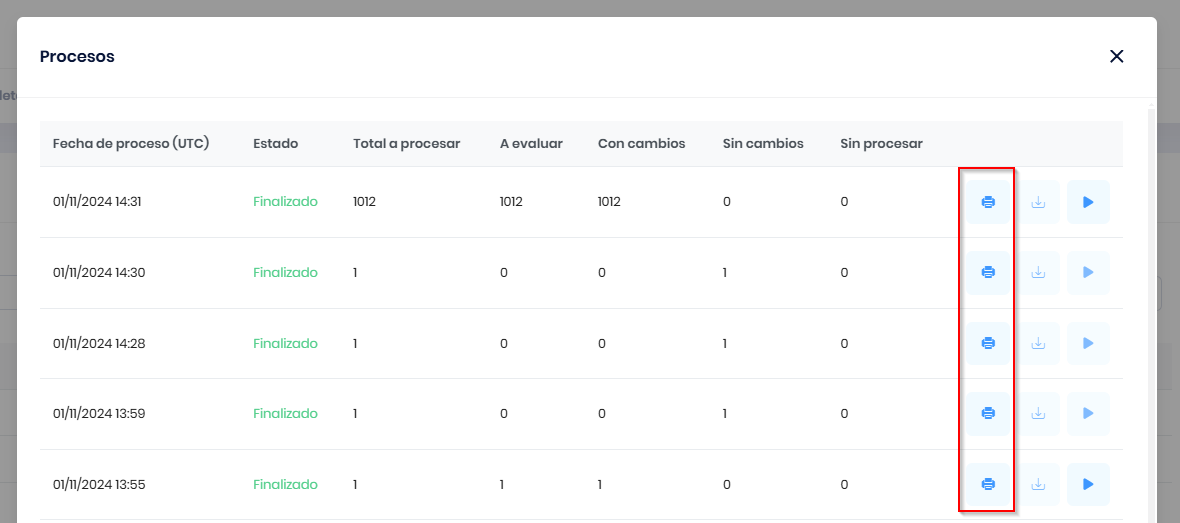Screen dimensions: 1180x523
Task: Run the 14:31 process play button
Action: 1088,202
